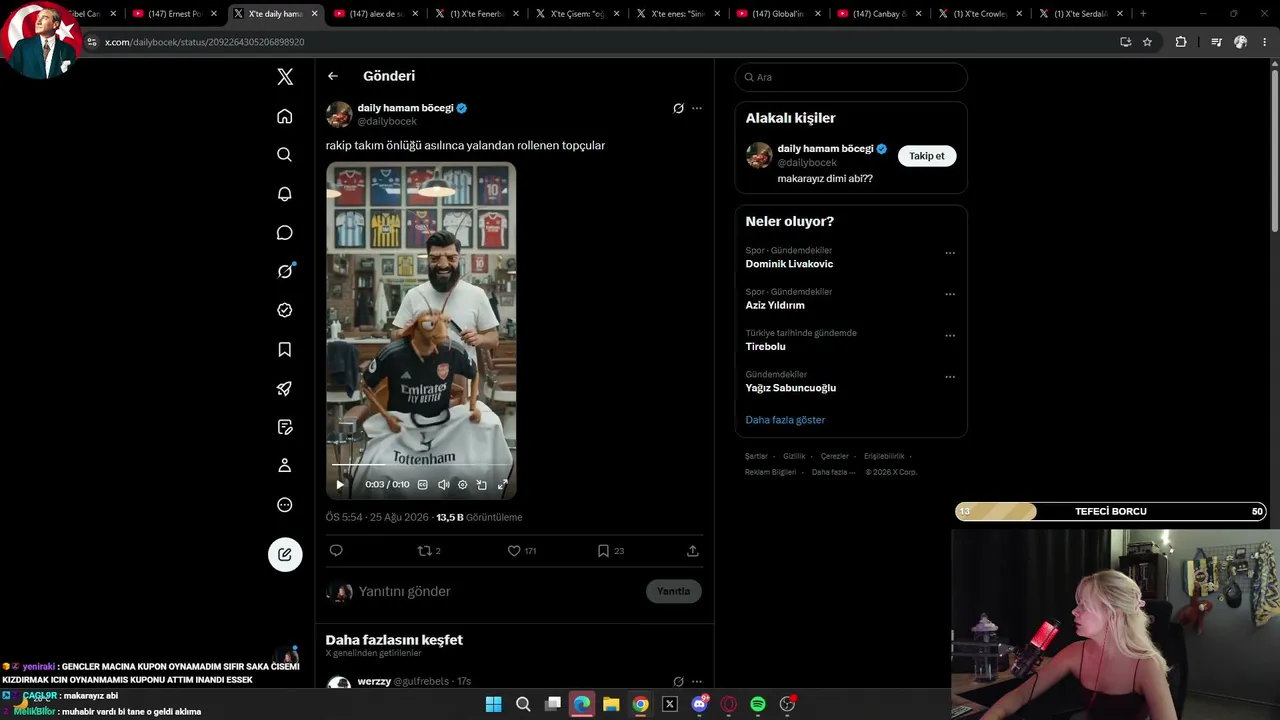Share the post via the upload icon
This screenshot has width=1280, height=720.
692,551
